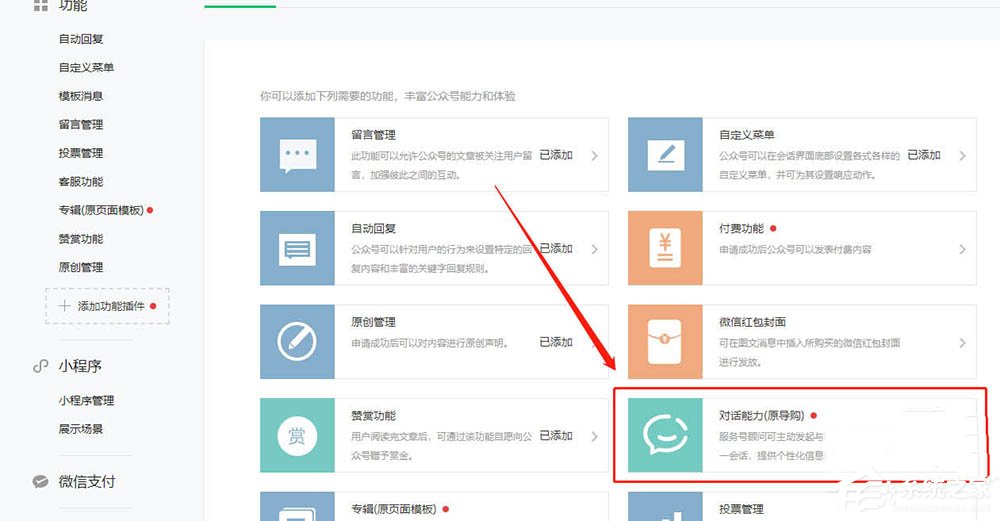Click the 添加功能插件 button

[107, 306]
